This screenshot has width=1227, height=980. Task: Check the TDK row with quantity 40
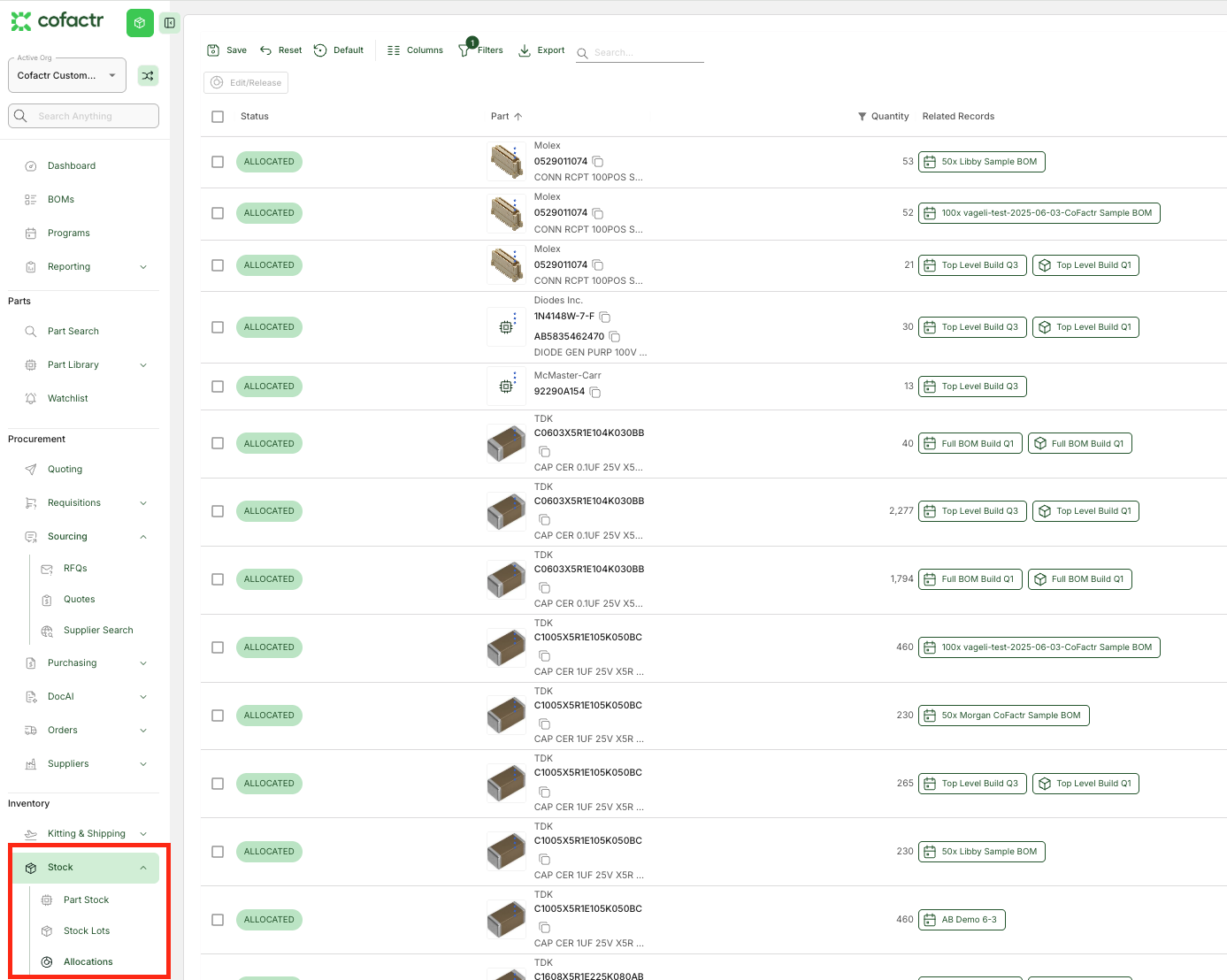(218, 444)
